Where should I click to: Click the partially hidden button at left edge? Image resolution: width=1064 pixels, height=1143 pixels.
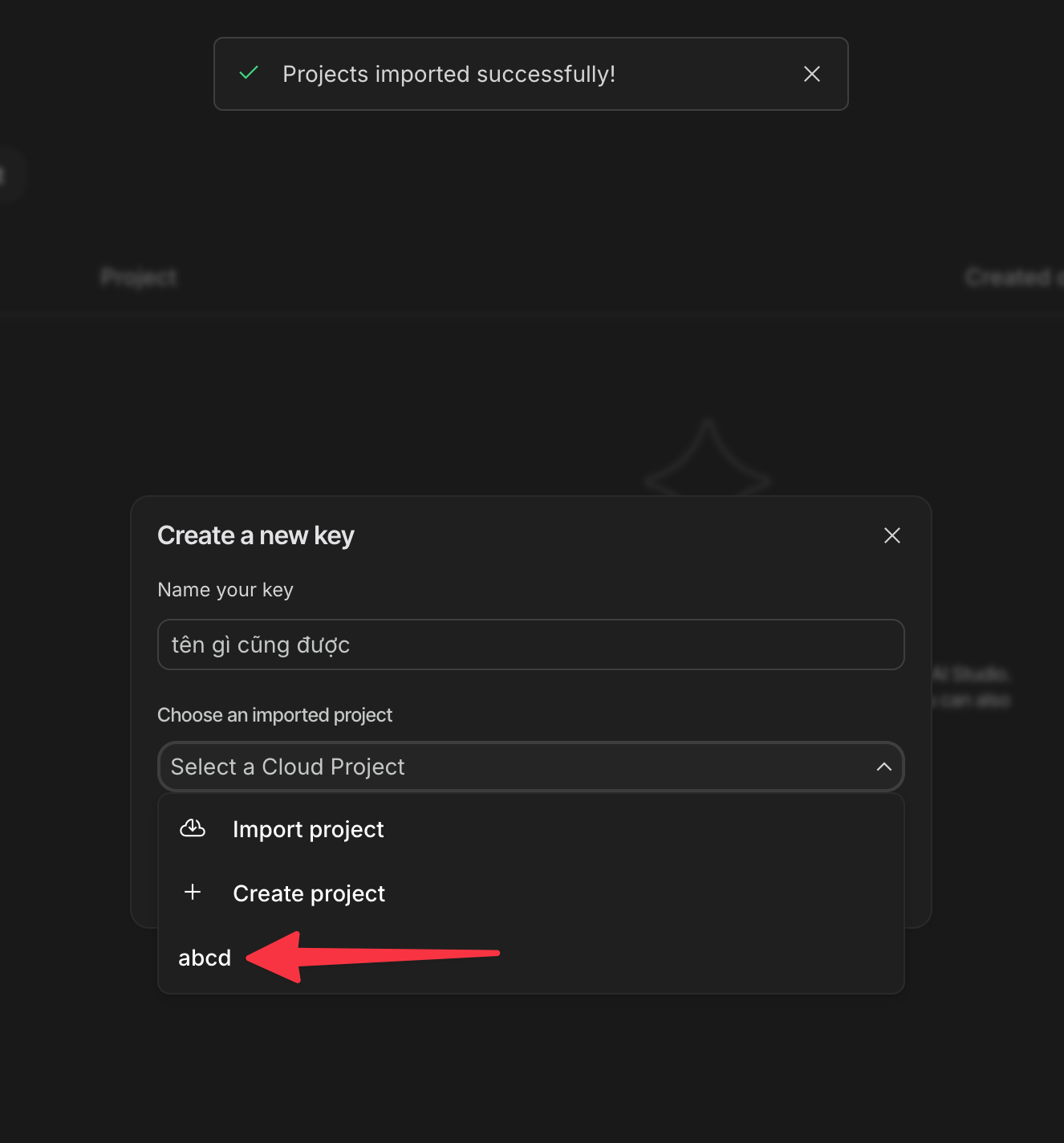(6, 174)
